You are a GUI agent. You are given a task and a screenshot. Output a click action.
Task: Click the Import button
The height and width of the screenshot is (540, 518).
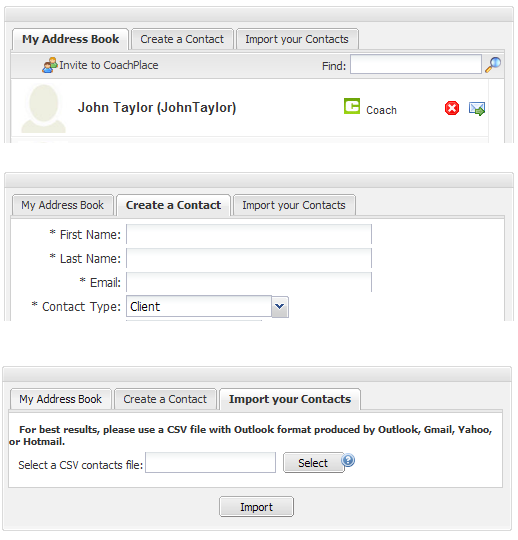click(x=256, y=507)
